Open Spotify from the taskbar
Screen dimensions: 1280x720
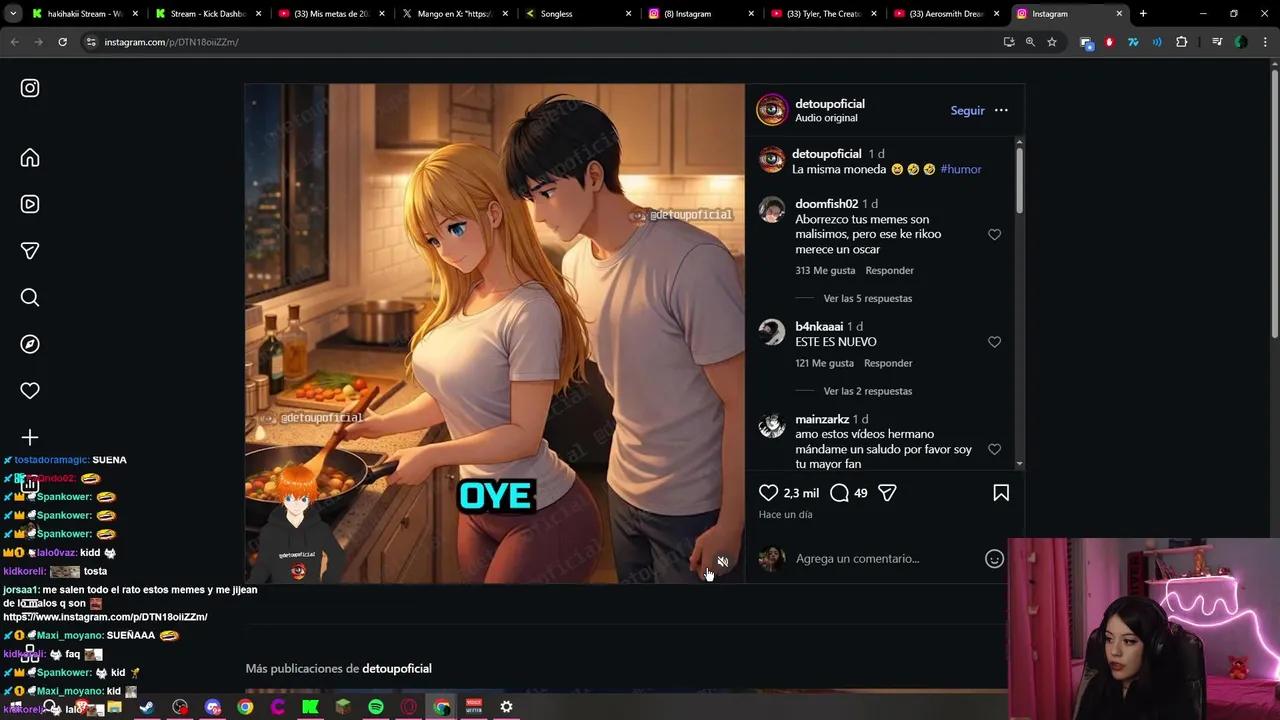[376, 707]
